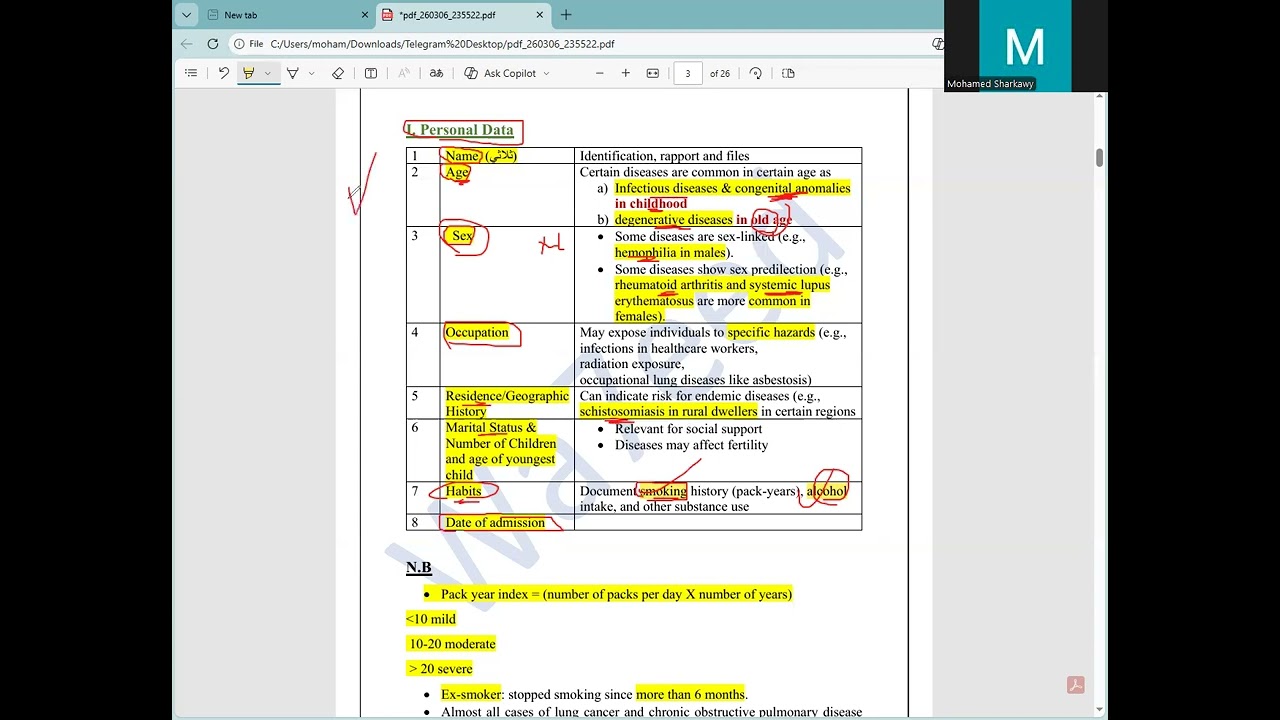The image size is (1280, 720).
Task: Click 'Identification, rapport and files' text
Action: tap(664, 156)
